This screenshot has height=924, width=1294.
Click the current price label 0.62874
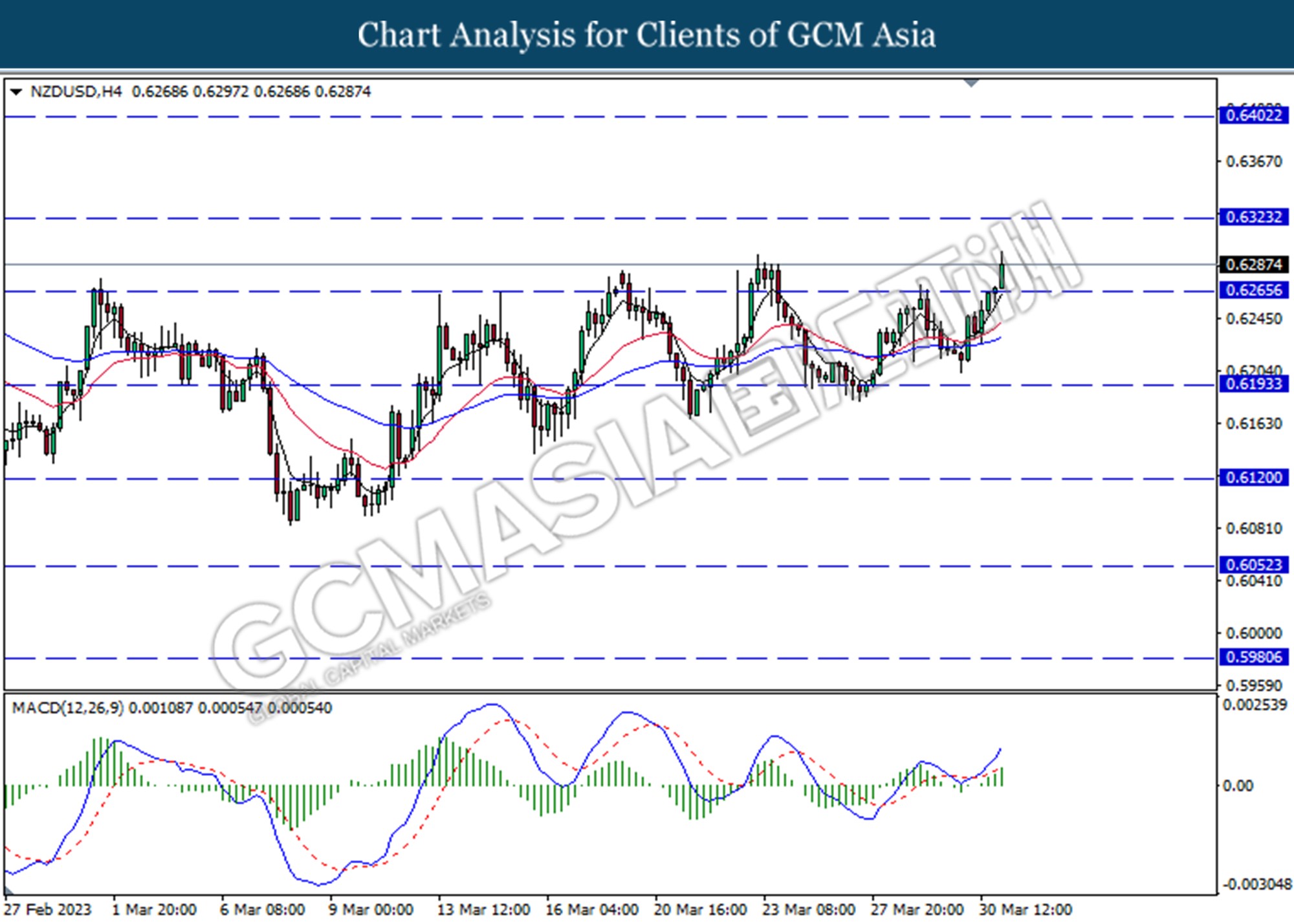point(1254,265)
